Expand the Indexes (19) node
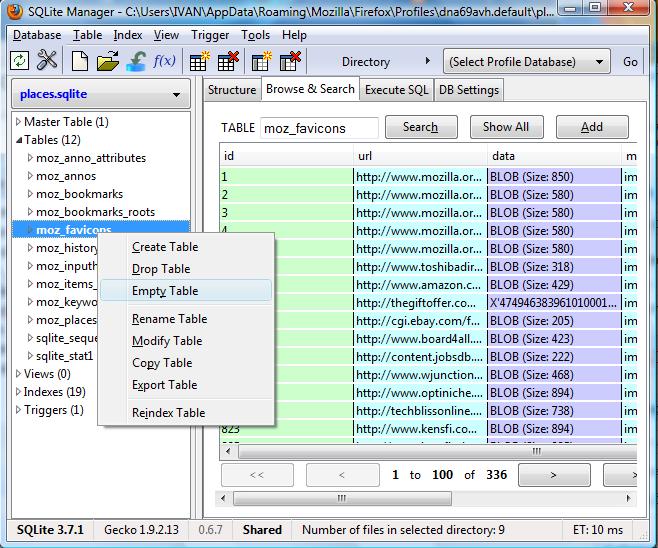Image resolution: width=658 pixels, height=548 pixels. point(18,392)
